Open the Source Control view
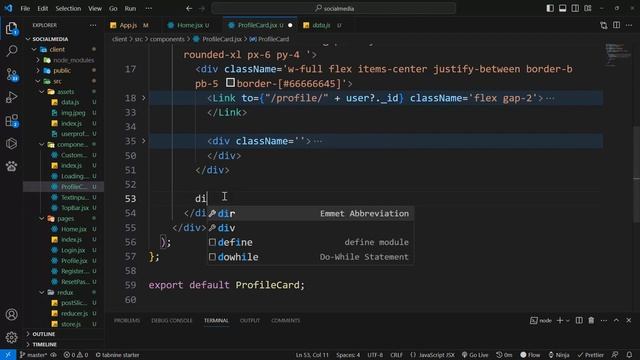Screen dimensions: 640x360 (11, 74)
